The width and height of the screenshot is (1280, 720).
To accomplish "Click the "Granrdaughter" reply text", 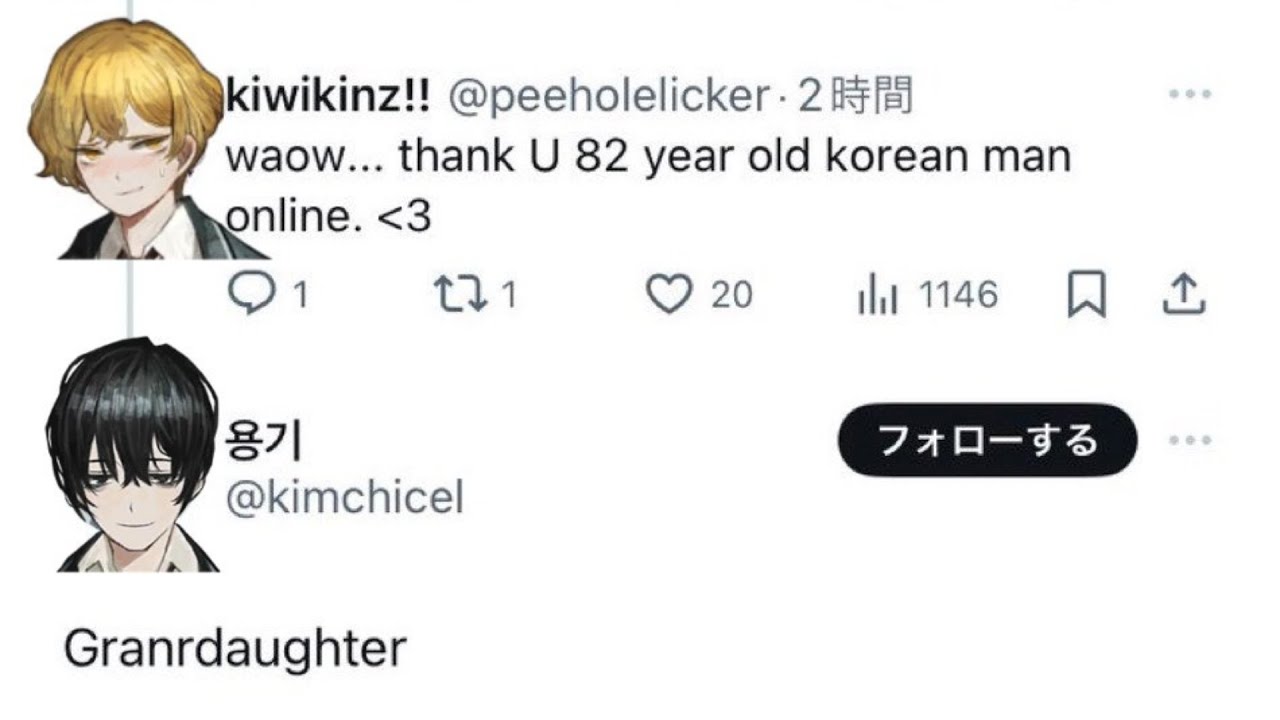I will click(235, 649).
